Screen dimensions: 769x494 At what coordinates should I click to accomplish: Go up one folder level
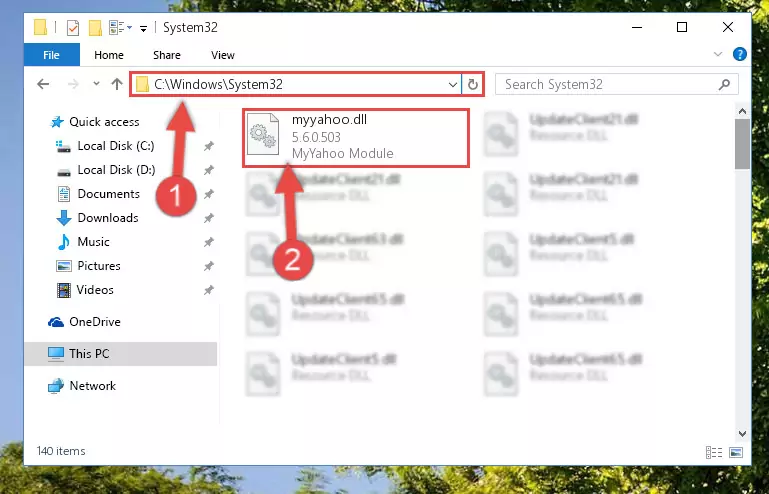tap(117, 84)
